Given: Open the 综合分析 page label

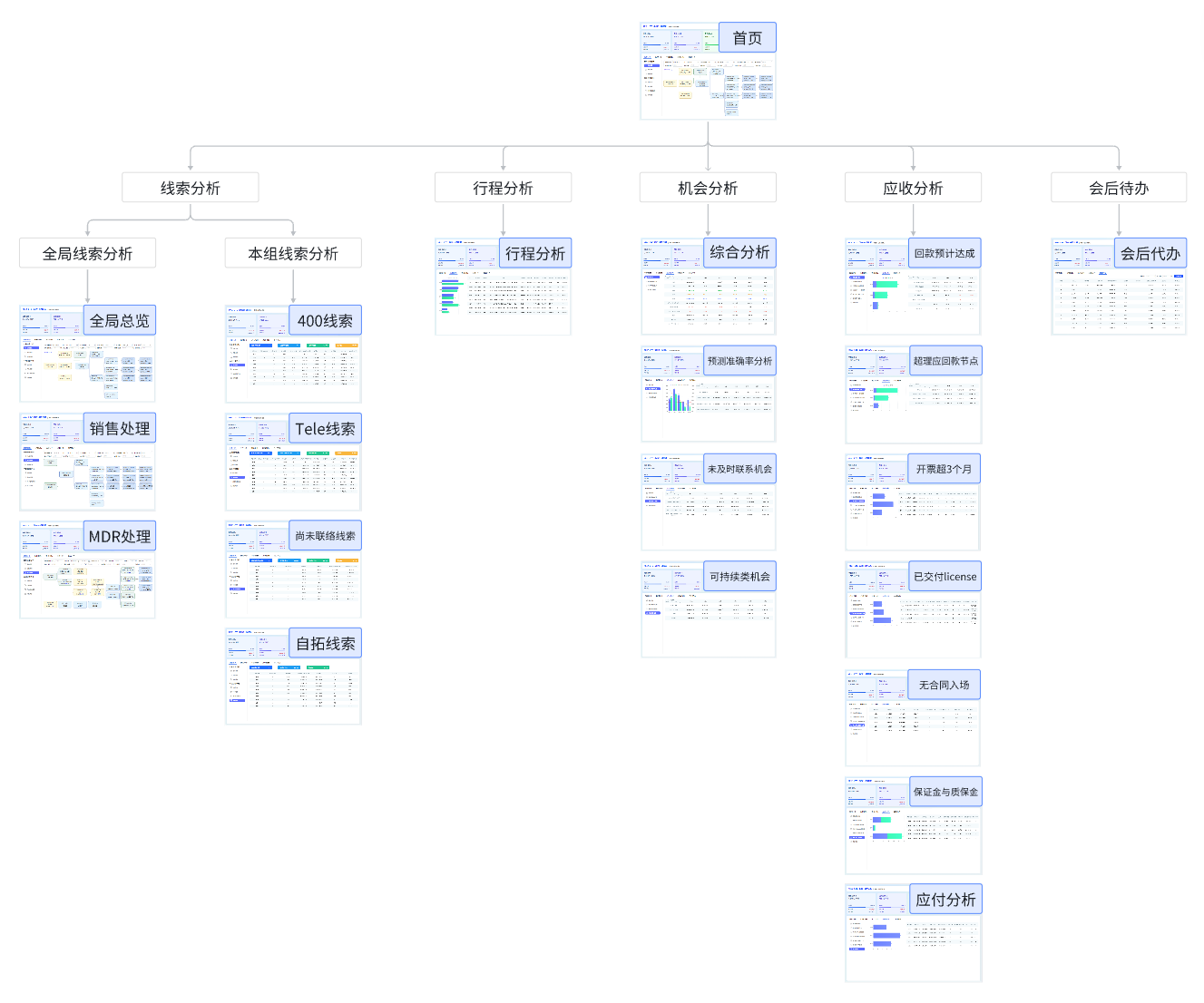Looking at the screenshot, I should [739, 252].
